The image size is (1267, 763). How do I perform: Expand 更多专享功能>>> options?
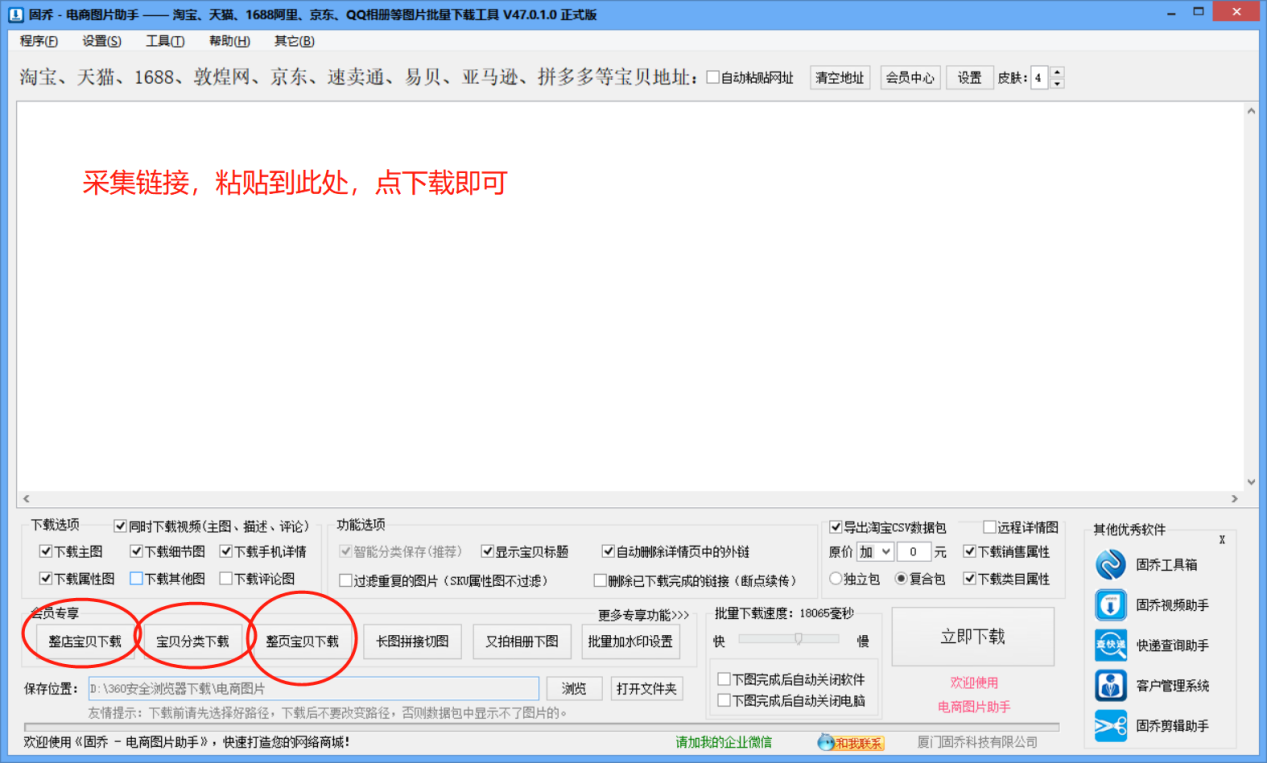644,615
